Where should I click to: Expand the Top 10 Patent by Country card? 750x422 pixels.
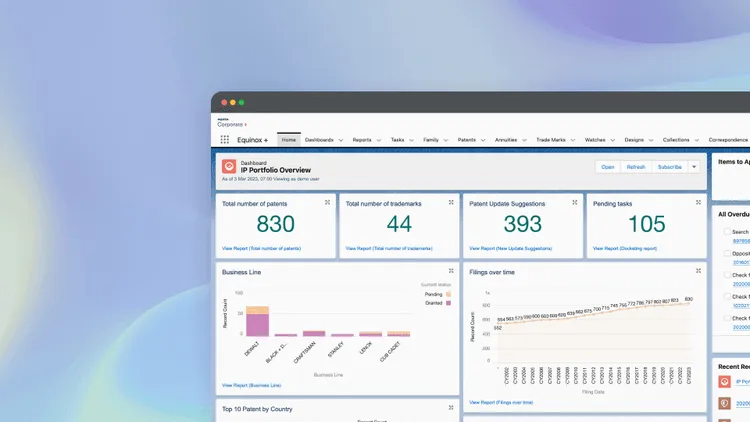[451, 408]
